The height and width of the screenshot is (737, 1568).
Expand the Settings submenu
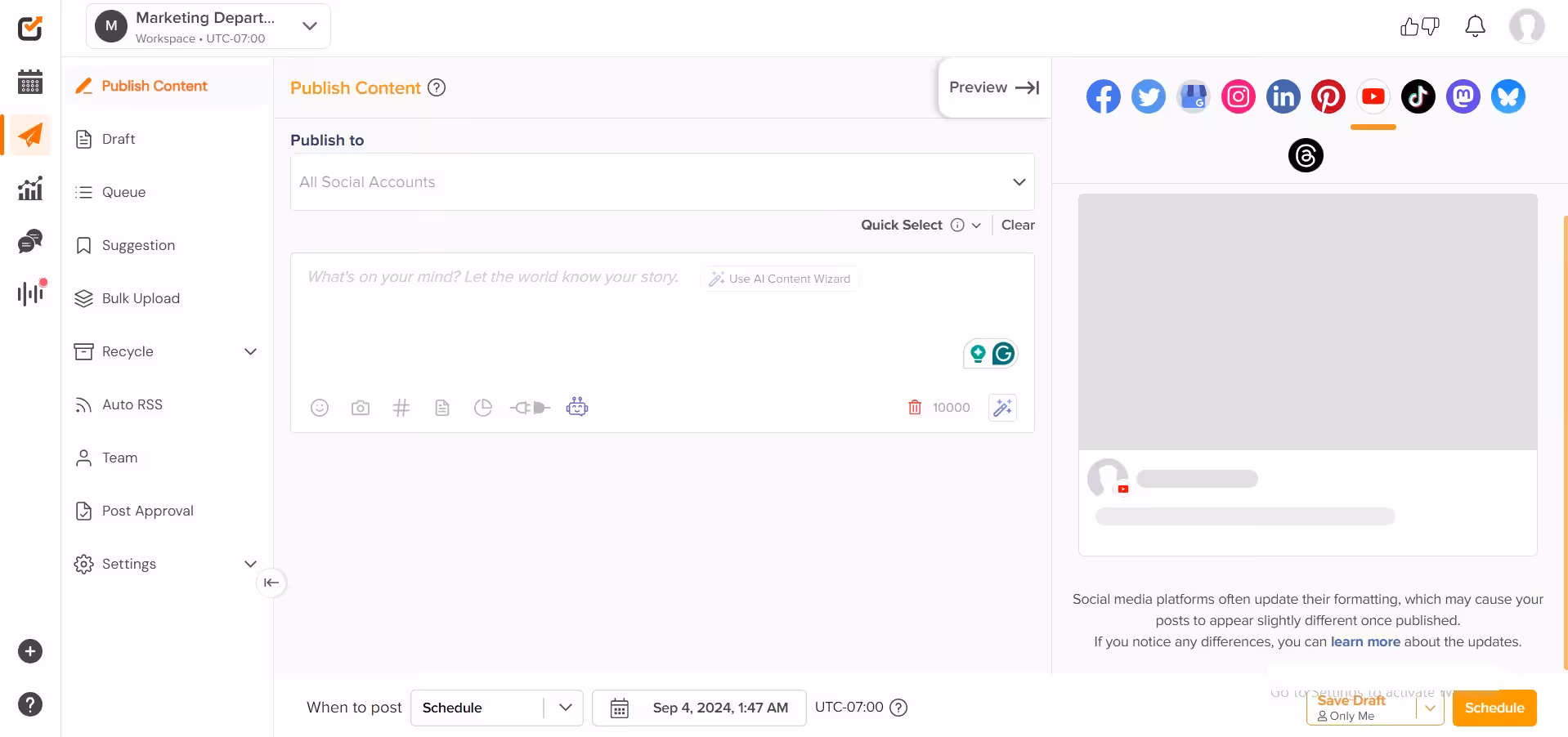[x=251, y=564]
